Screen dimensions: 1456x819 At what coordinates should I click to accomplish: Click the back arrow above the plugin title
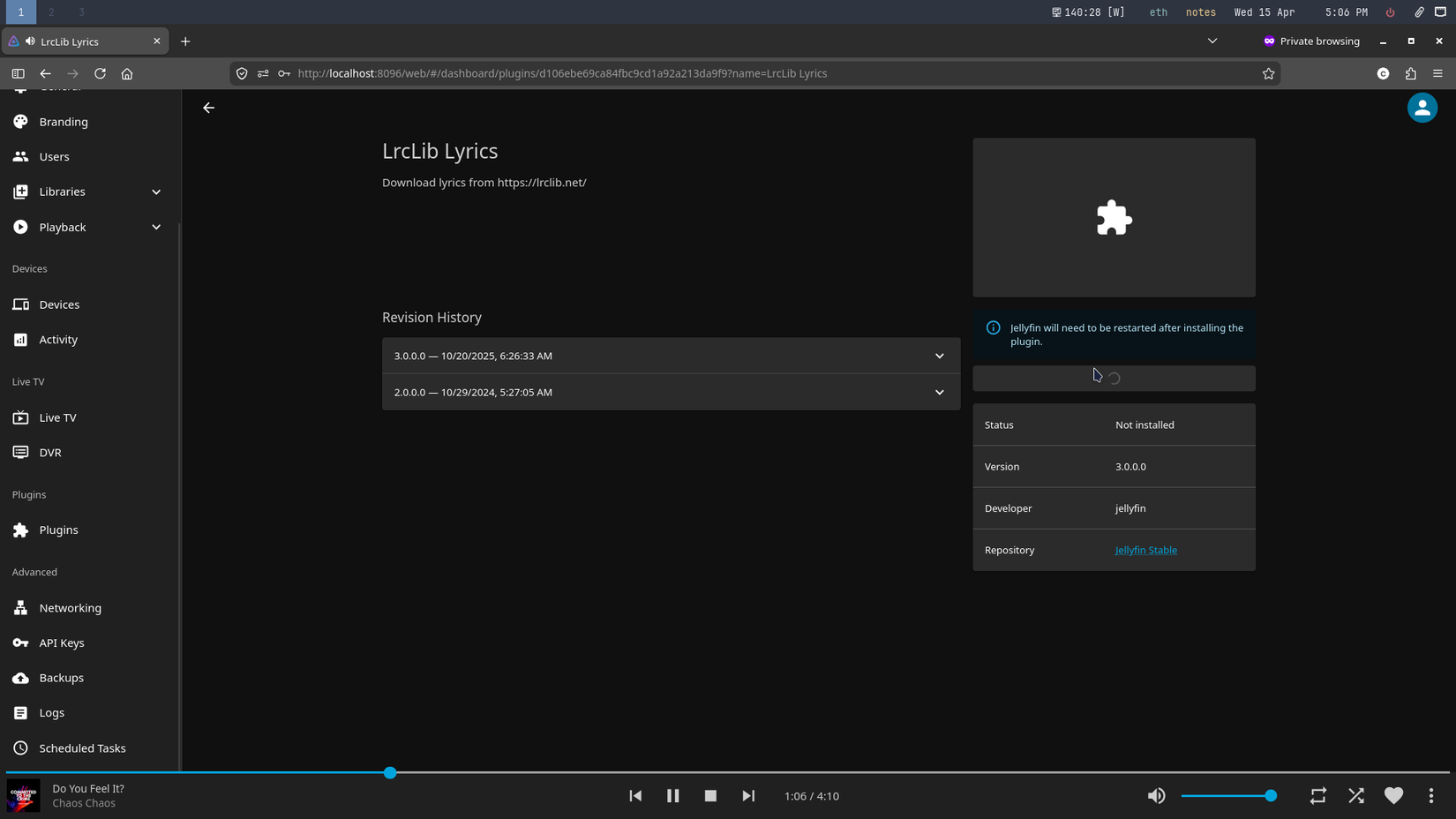tap(208, 107)
